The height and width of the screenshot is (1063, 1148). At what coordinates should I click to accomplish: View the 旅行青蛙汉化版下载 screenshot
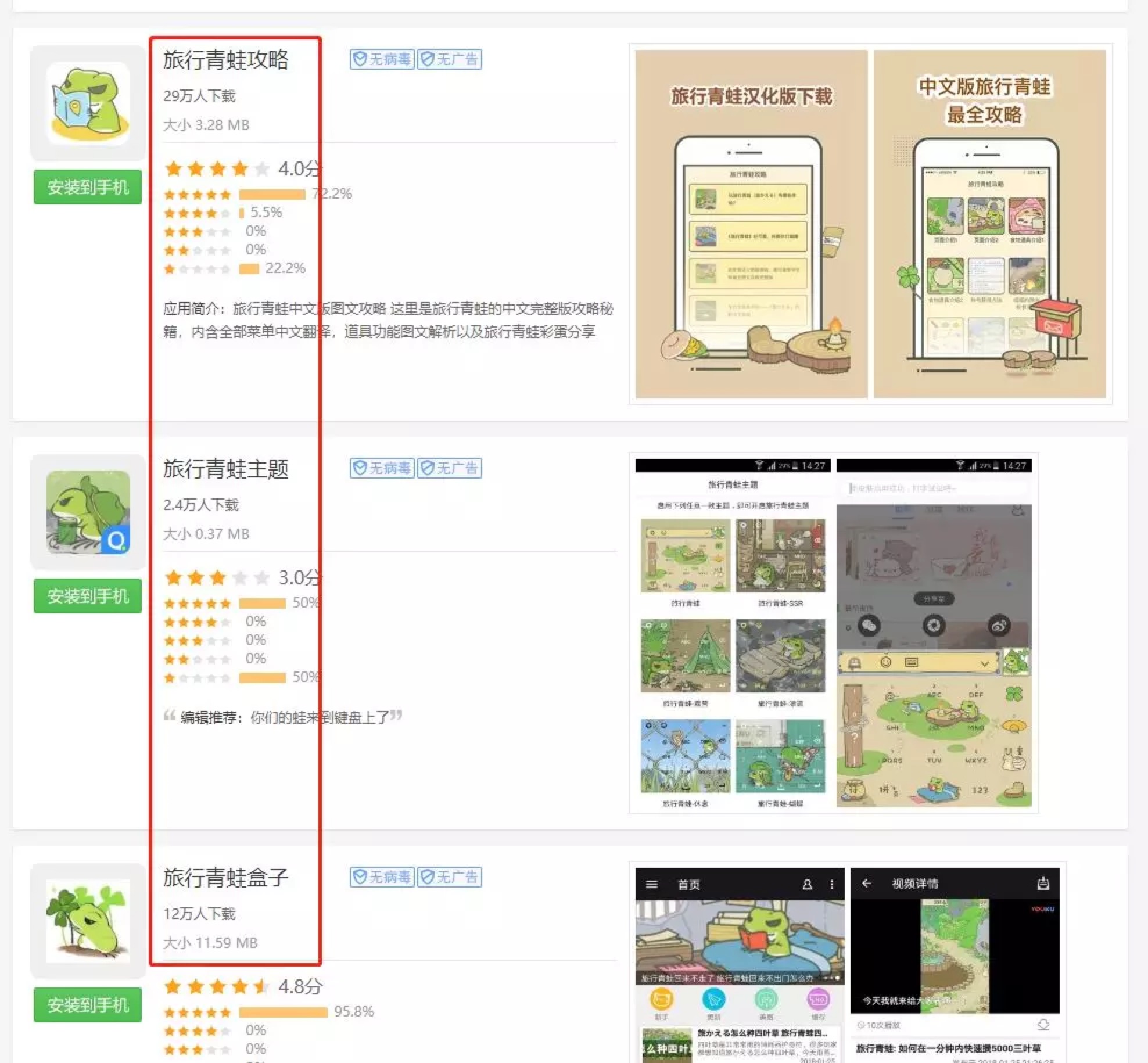(x=751, y=224)
